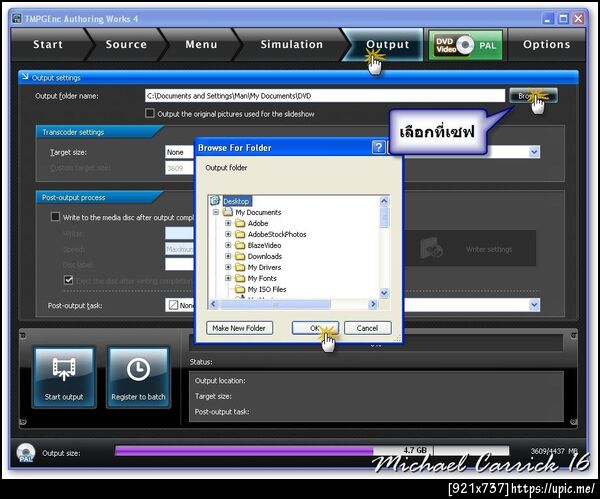Select the BlazeVideo folder icon
This screenshot has width=600, height=499.
pyautogui.click(x=240, y=245)
